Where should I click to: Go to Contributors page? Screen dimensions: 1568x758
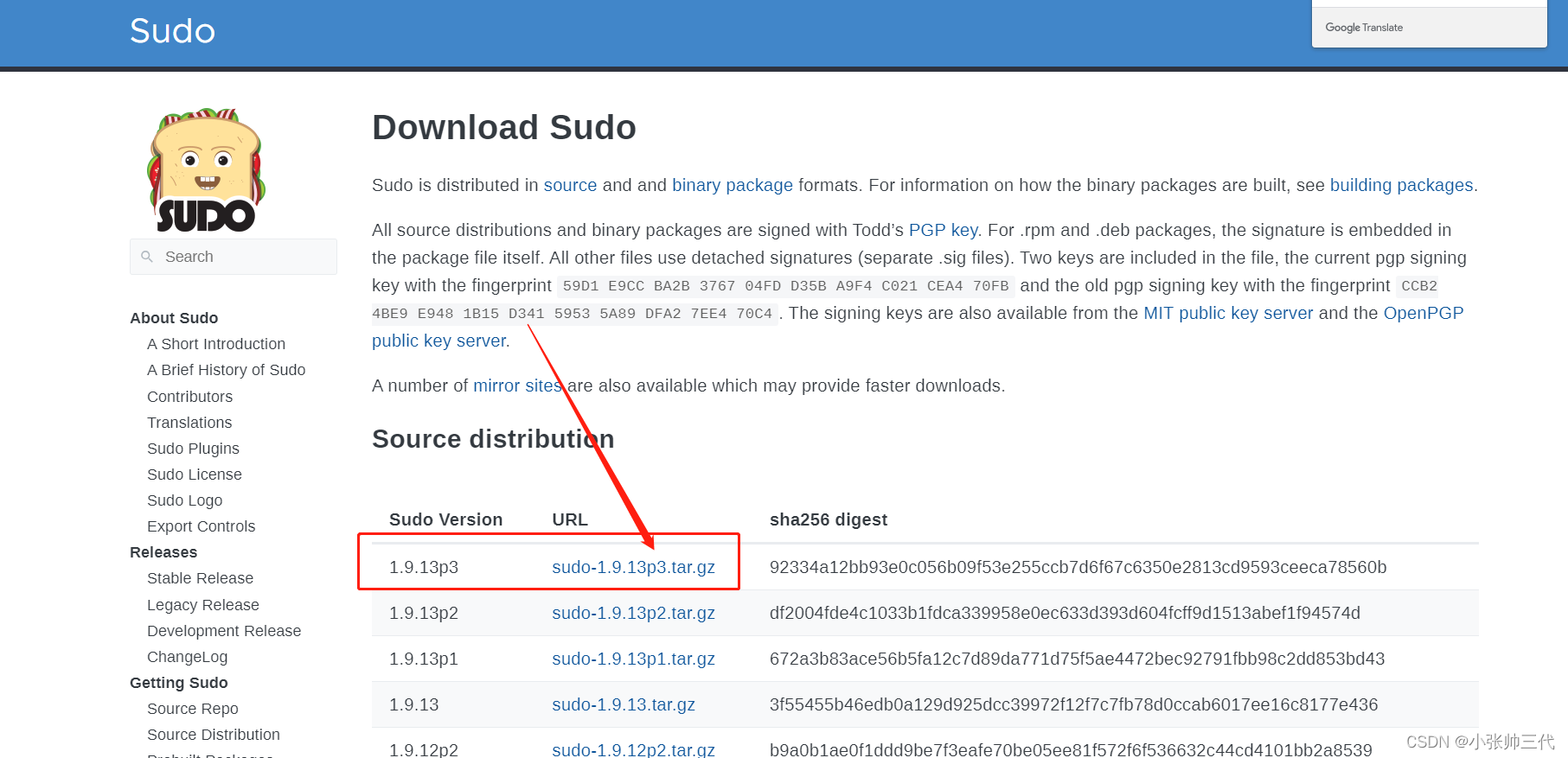(189, 397)
